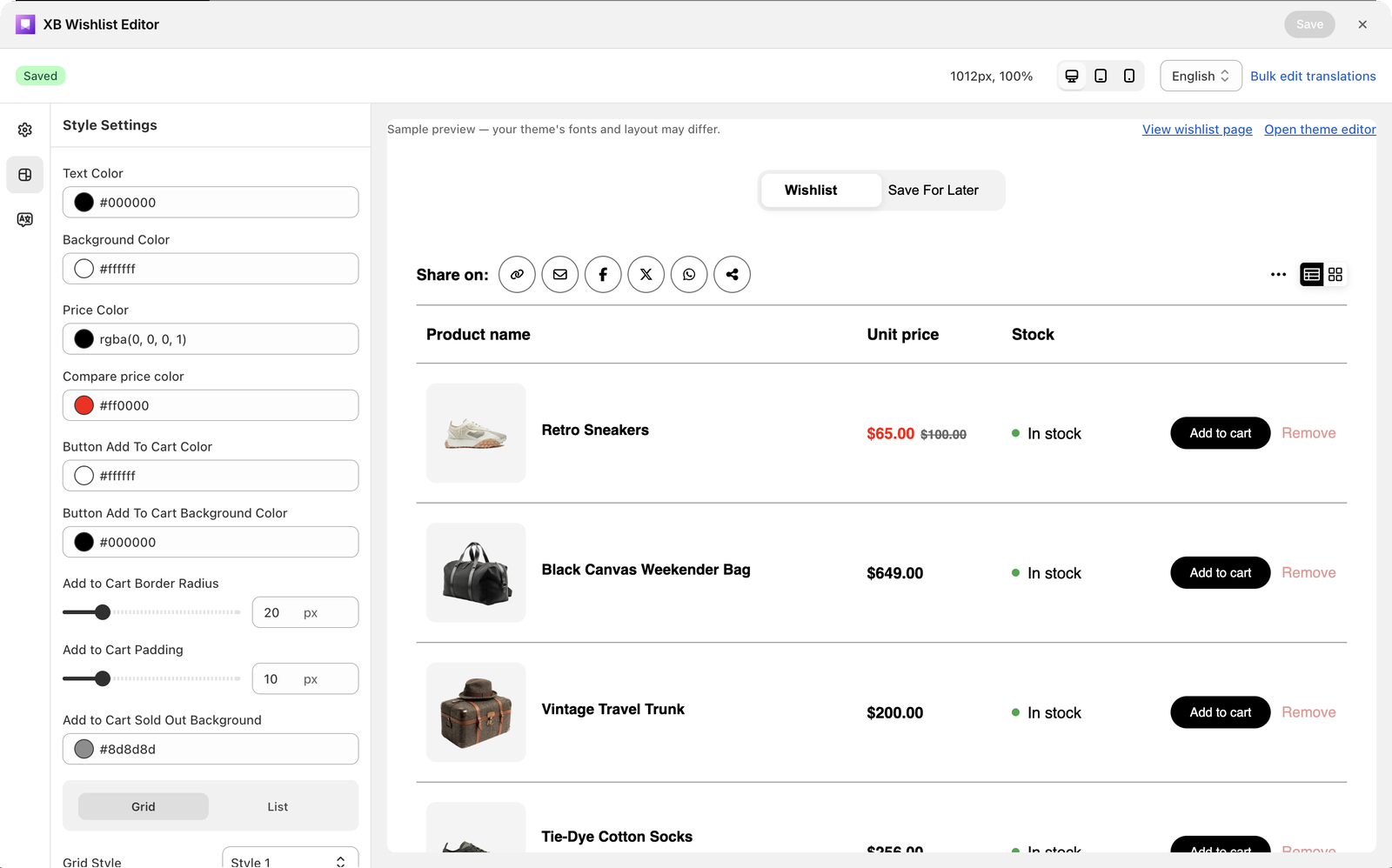Click the Add to Cart Padding value field
Viewport: 1392px width, 868px height.
(305, 678)
